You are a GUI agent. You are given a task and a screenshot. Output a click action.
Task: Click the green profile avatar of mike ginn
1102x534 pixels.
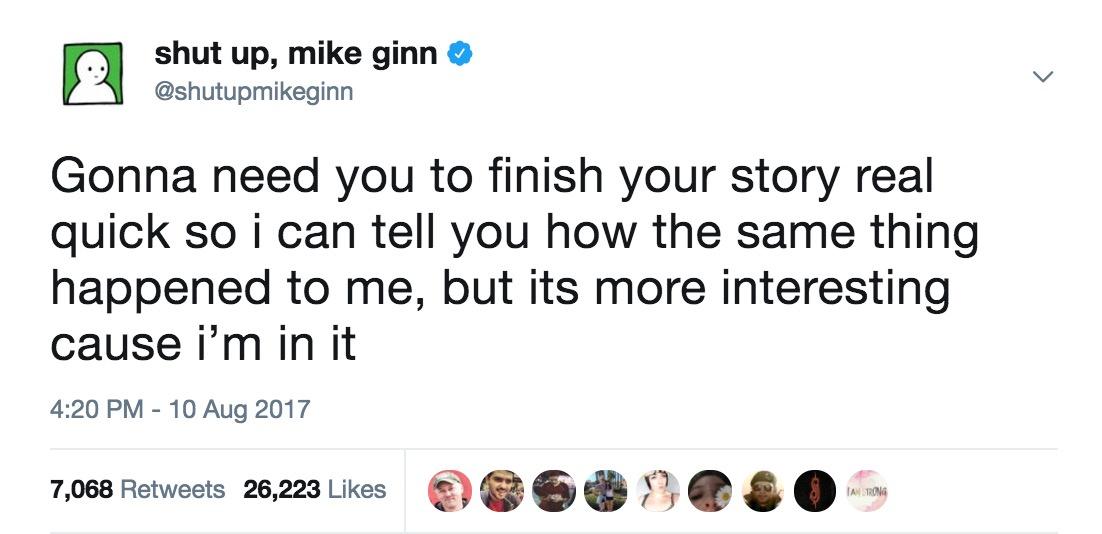91,73
